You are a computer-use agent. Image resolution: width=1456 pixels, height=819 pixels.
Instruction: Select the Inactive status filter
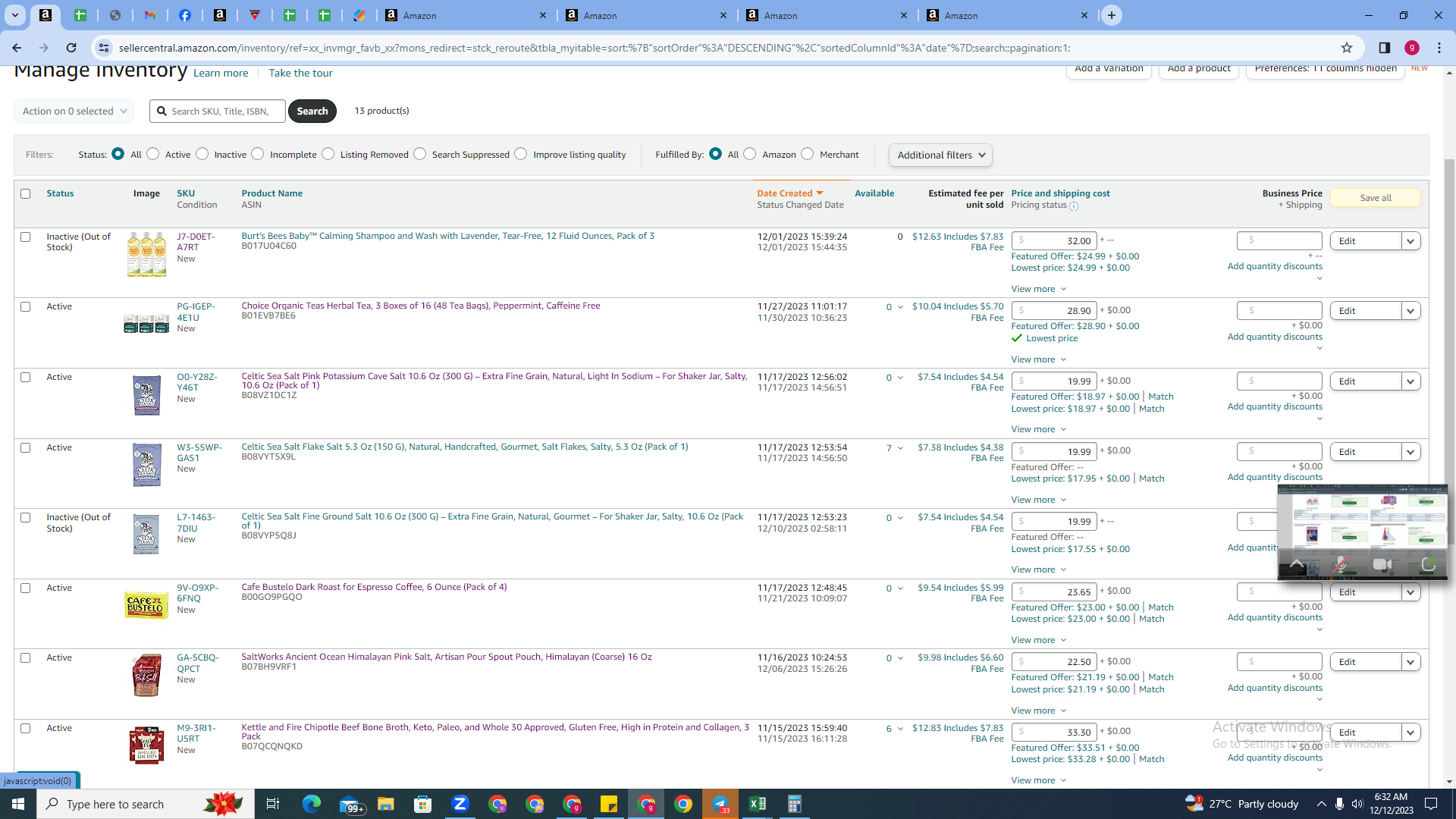pyautogui.click(x=202, y=154)
